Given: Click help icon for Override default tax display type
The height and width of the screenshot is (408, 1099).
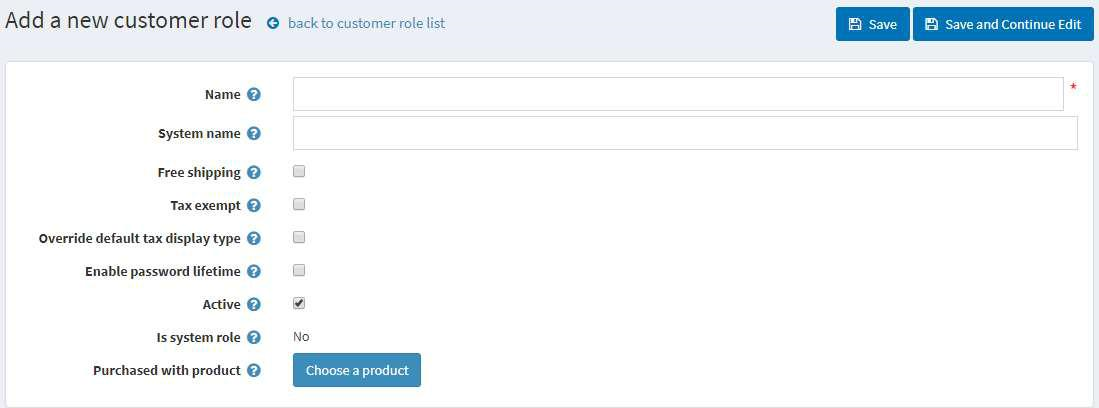Looking at the screenshot, I should click(254, 238).
